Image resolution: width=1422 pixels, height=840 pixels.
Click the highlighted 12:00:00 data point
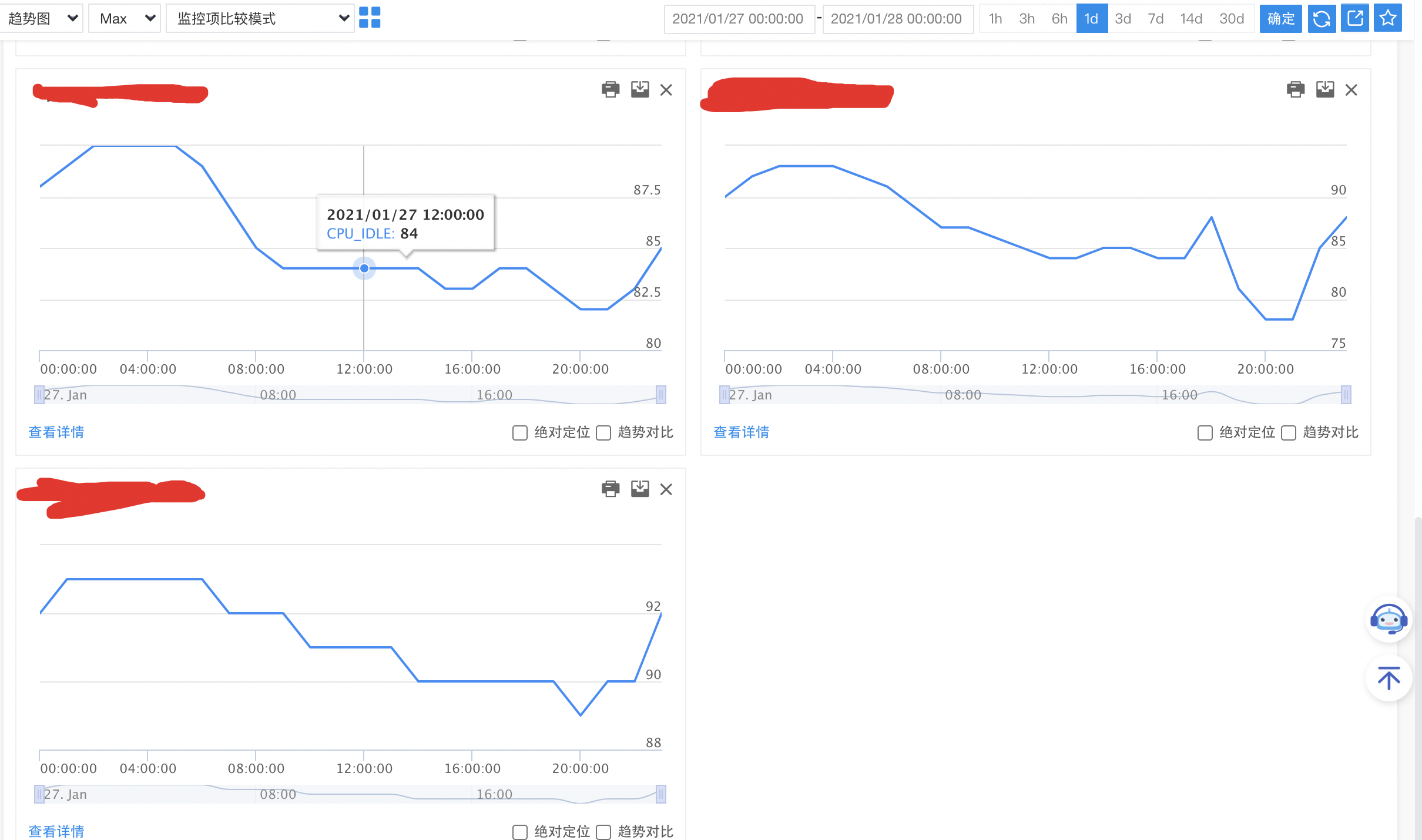pos(364,268)
